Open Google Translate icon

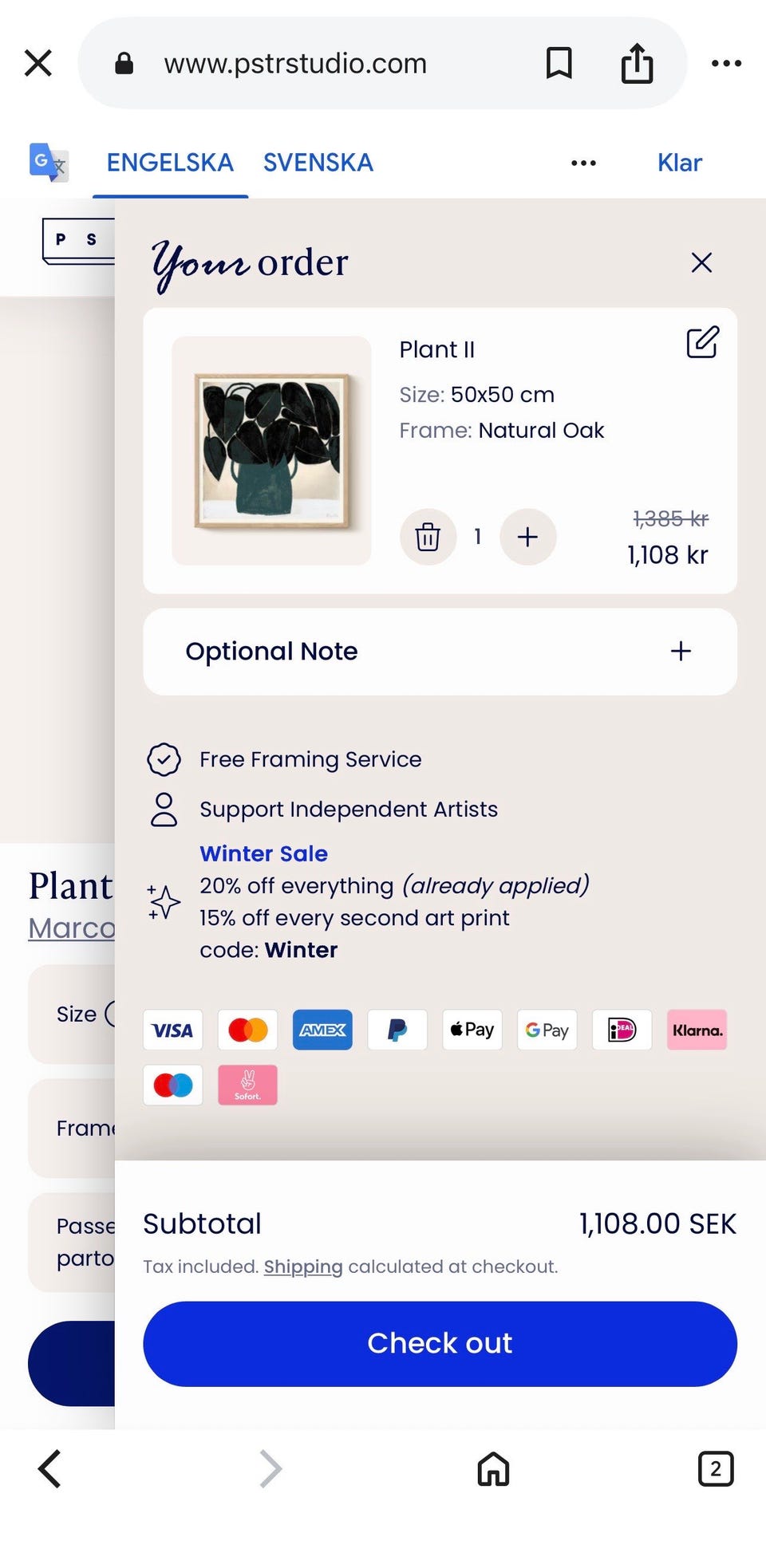48,162
